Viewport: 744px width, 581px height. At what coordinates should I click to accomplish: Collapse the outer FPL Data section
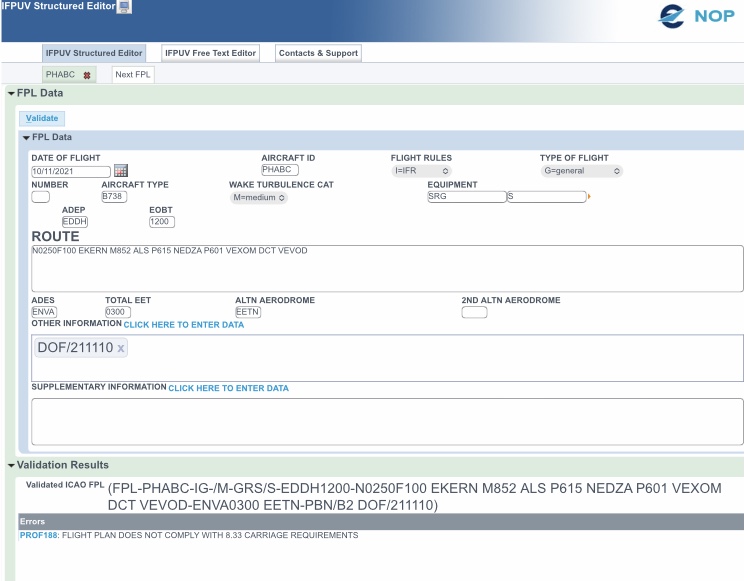(11, 94)
